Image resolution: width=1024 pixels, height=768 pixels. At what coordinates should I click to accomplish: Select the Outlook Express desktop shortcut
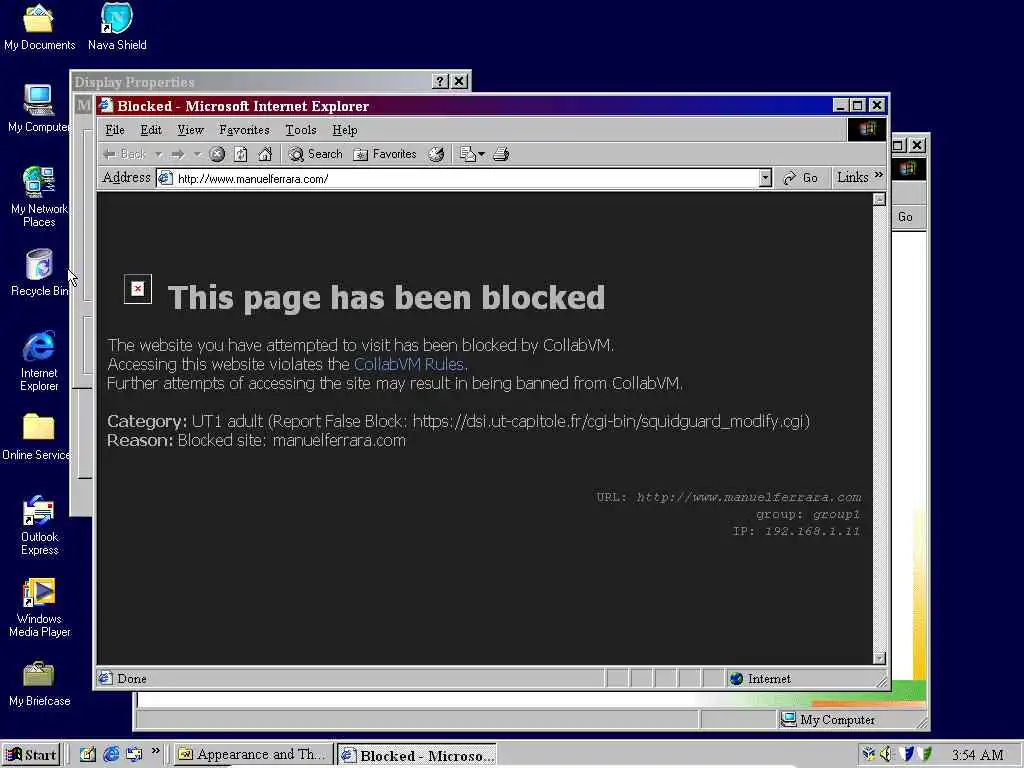click(39, 526)
